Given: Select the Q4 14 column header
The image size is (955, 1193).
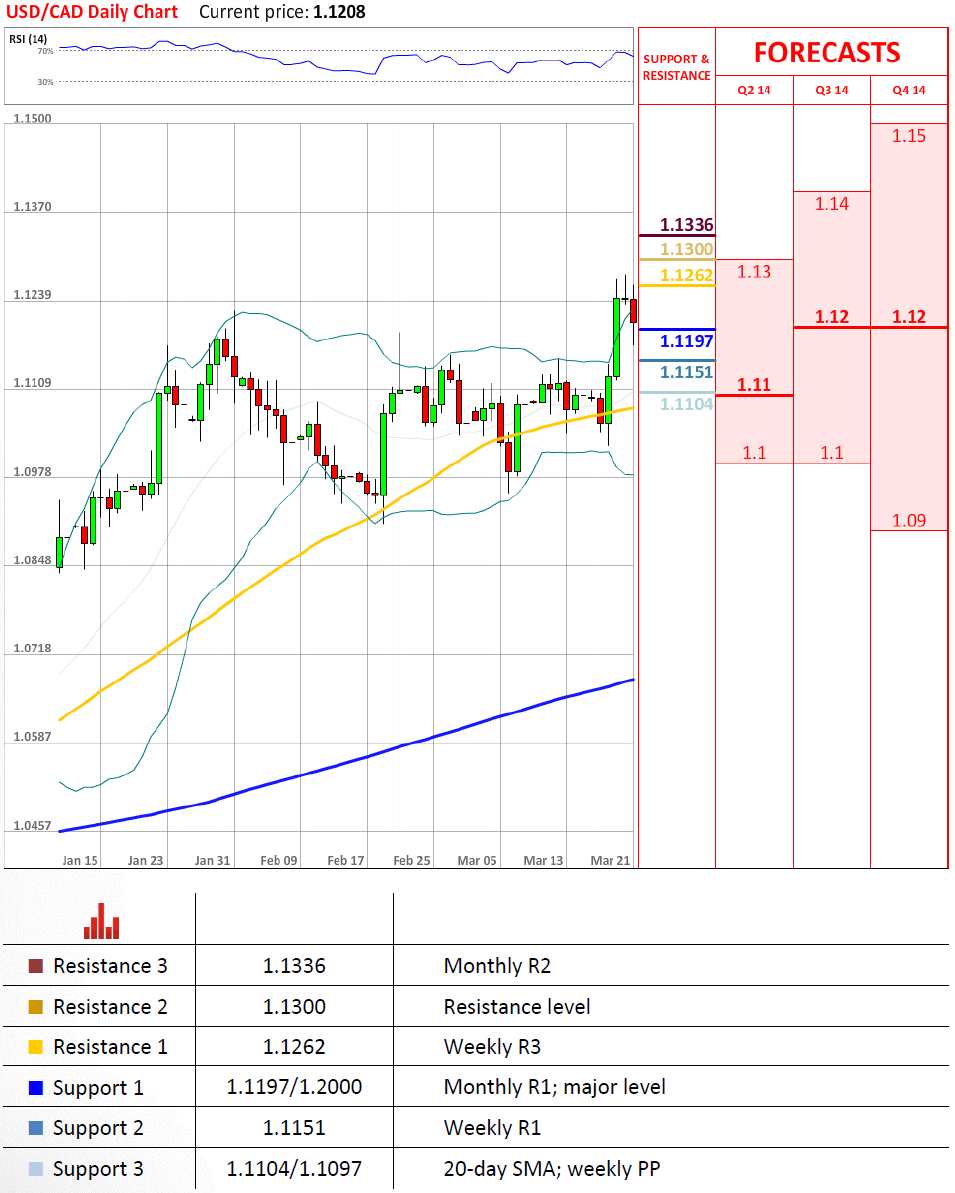Looking at the screenshot, I should [x=909, y=90].
